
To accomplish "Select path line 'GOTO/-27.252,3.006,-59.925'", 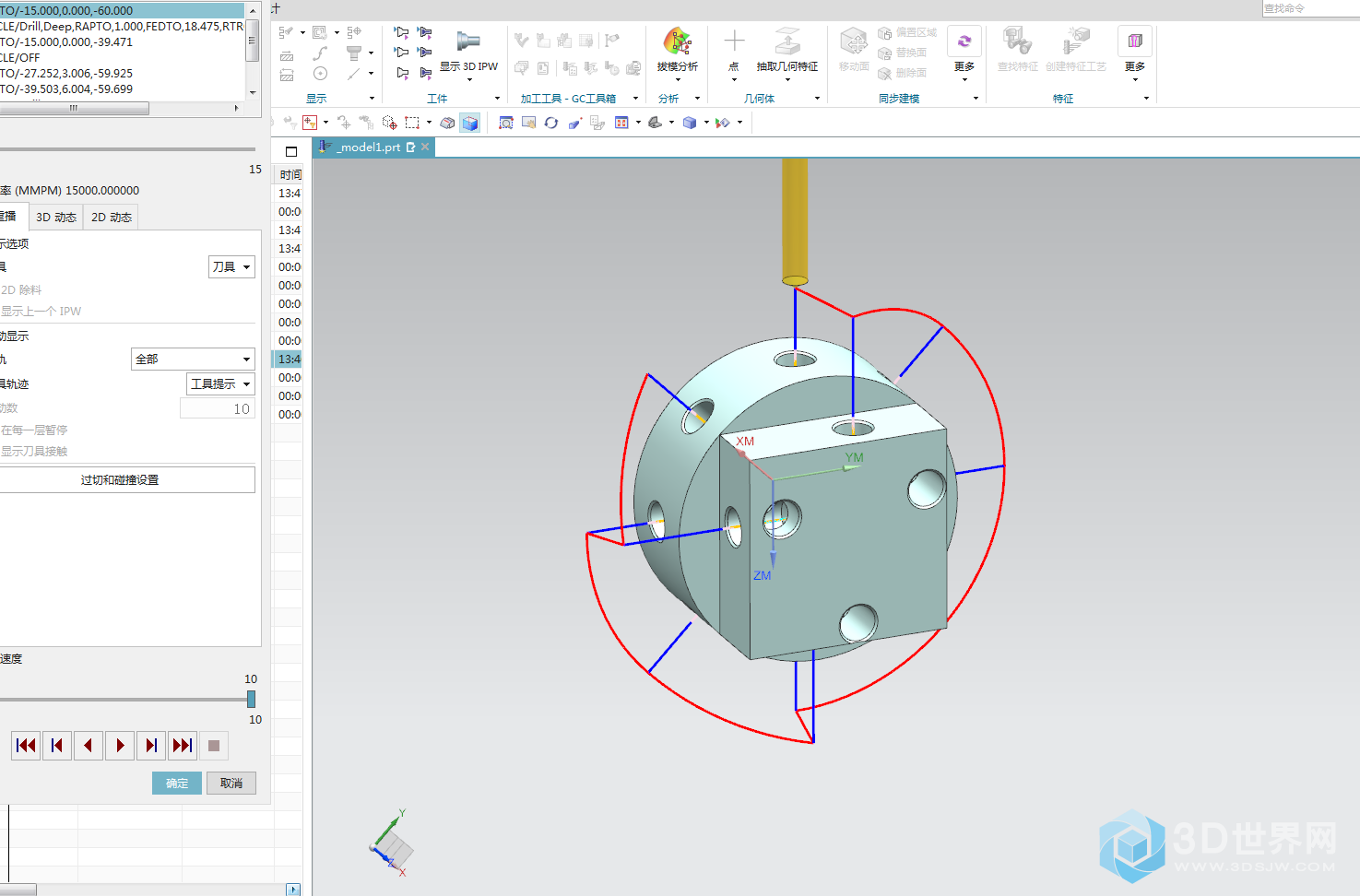I will (x=123, y=73).
